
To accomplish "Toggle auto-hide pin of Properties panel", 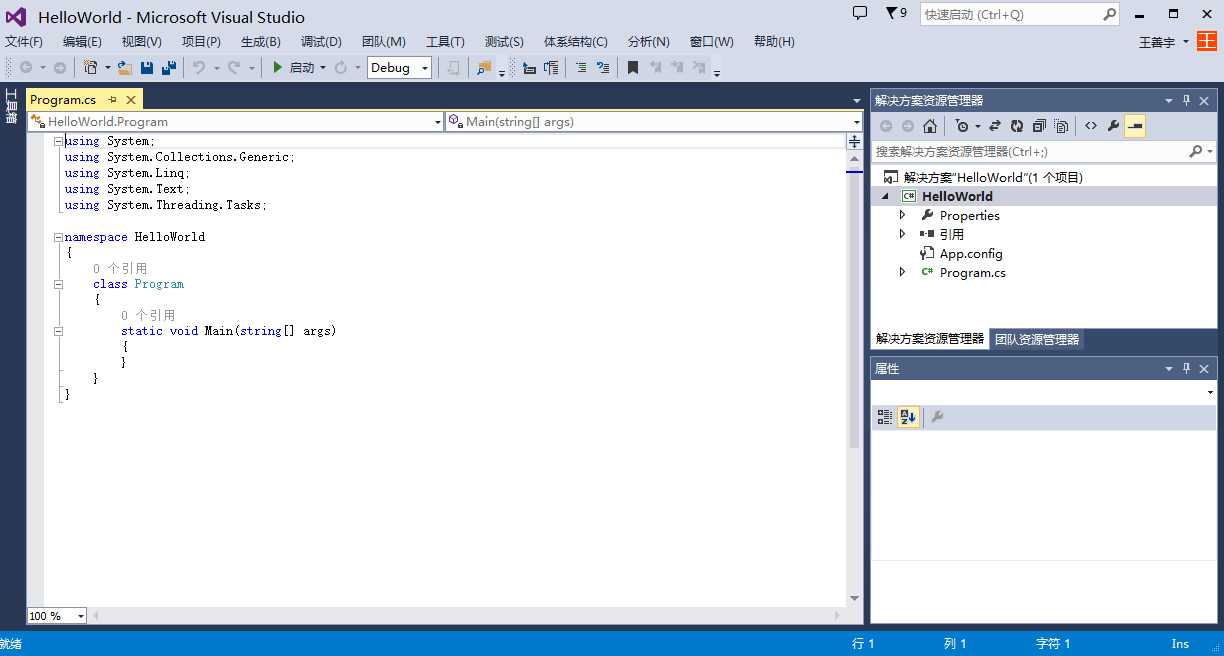I will click(1187, 369).
